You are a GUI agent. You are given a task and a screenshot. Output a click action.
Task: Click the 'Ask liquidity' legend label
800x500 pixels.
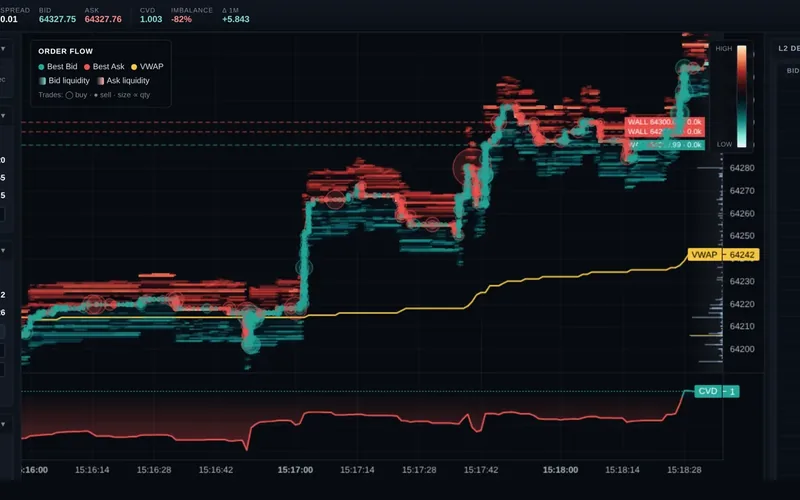128,81
